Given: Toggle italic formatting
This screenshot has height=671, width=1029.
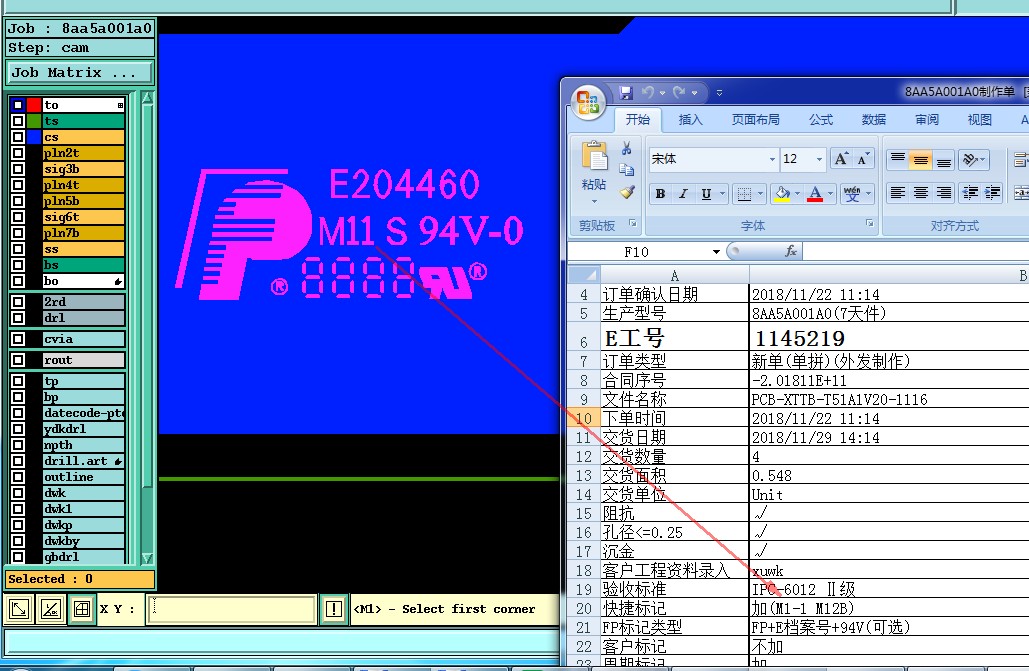Looking at the screenshot, I should tap(683, 194).
